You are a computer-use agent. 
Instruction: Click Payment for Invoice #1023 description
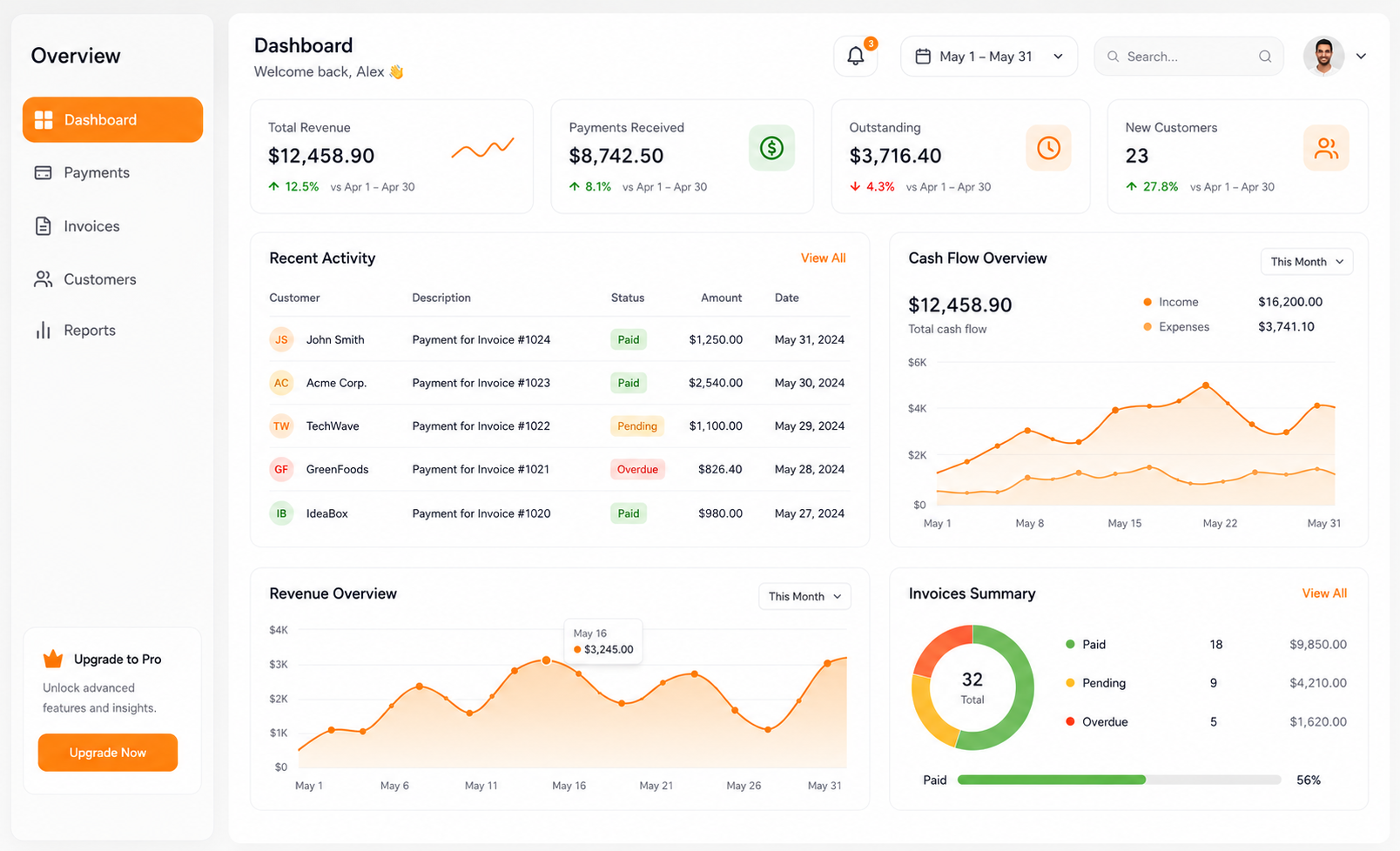[481, 383]
